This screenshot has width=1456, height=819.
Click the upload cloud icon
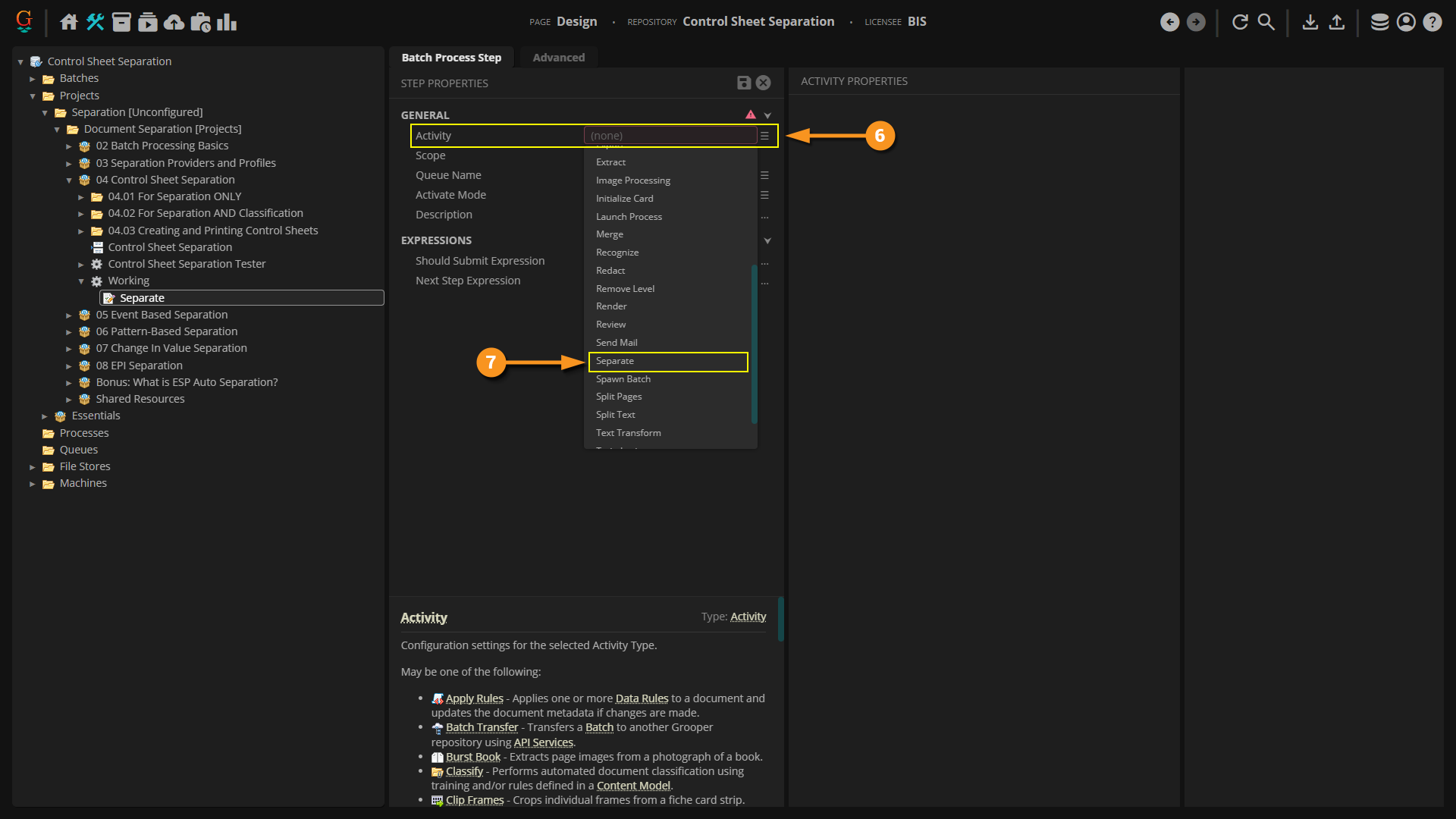coord(174,22)
